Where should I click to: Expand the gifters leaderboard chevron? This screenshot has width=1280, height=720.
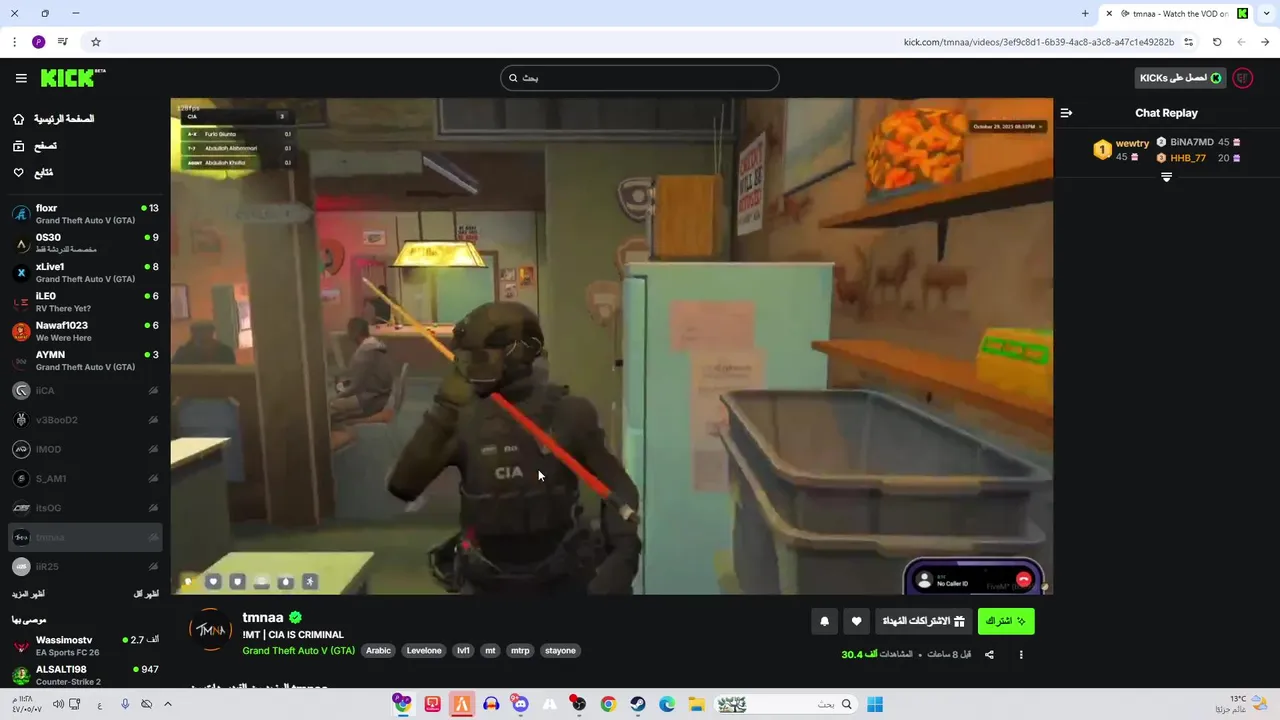pyautogui.click(x=1166, y=177)
